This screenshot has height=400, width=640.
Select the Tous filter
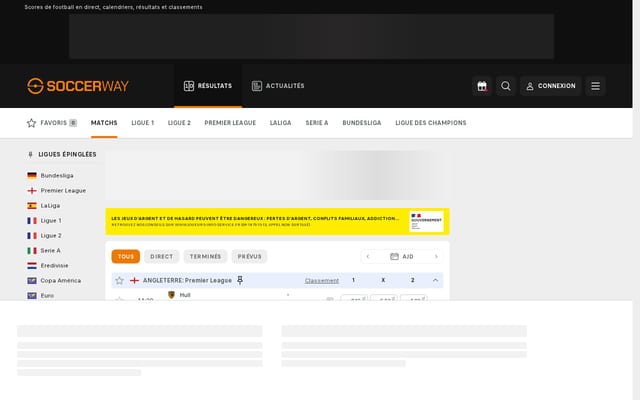point(126,256)
